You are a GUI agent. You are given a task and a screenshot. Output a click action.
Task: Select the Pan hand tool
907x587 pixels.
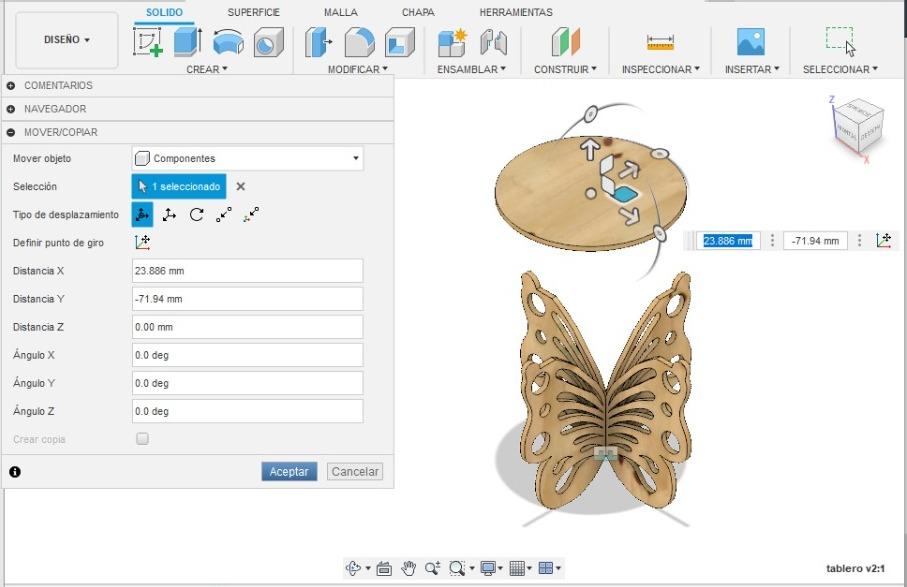click(409, 568)
